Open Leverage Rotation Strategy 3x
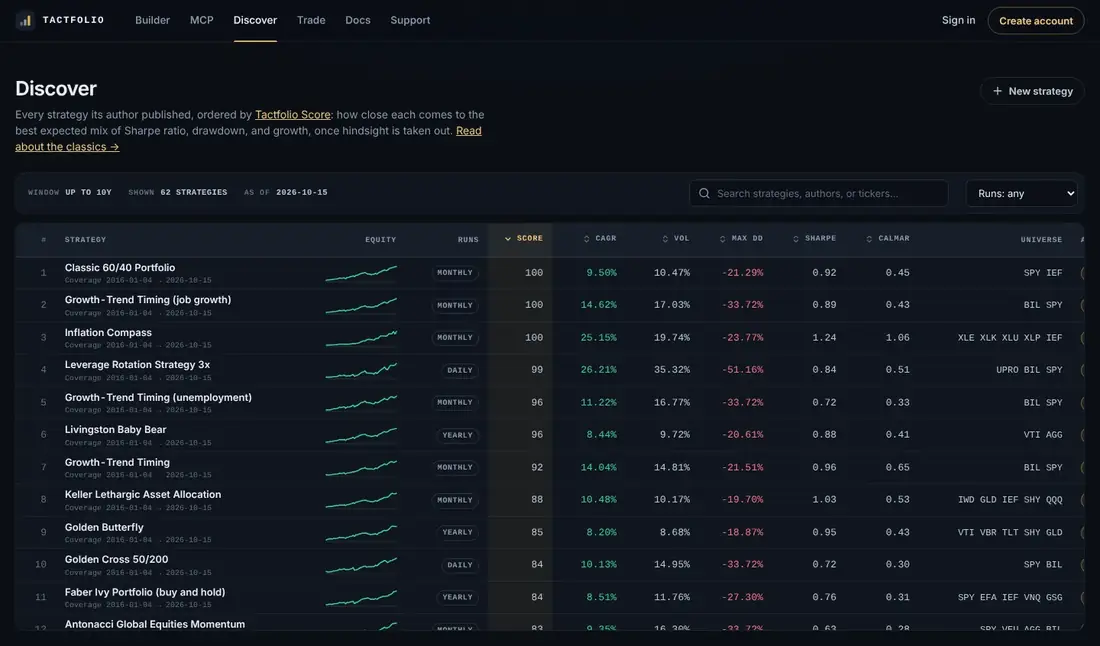The width and height of the screenshot is (1100, 646). [x=138, y=365]
